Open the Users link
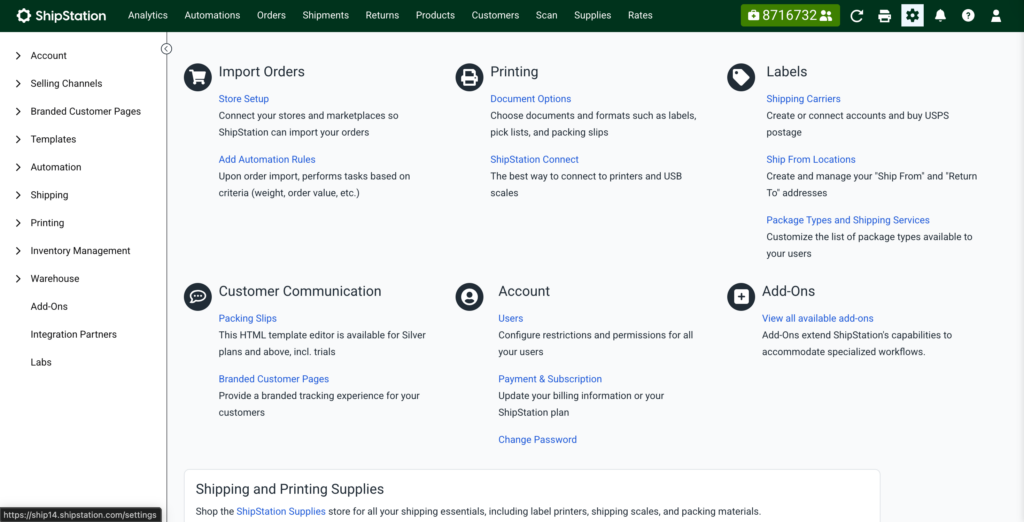 click(511, 318)
